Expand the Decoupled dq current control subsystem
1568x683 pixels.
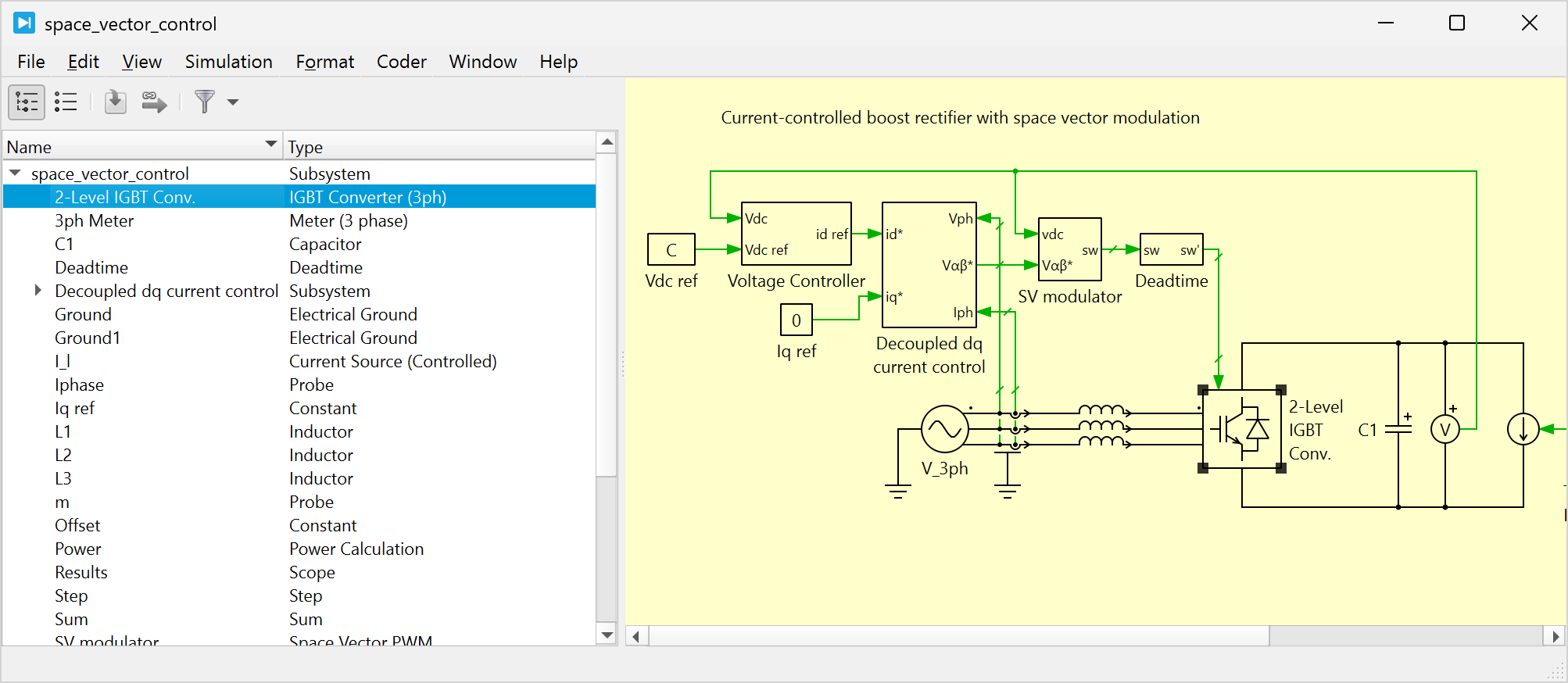click(x=38, y=291)
